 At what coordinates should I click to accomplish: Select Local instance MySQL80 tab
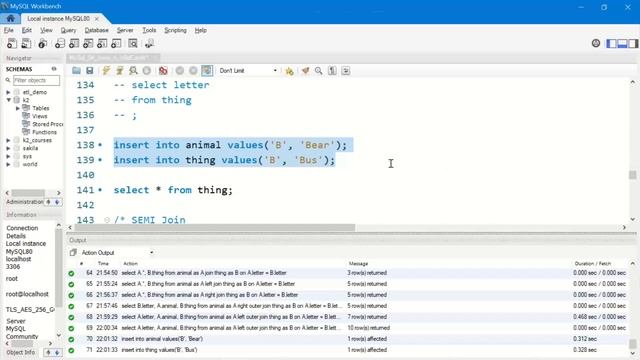[58, 19]
